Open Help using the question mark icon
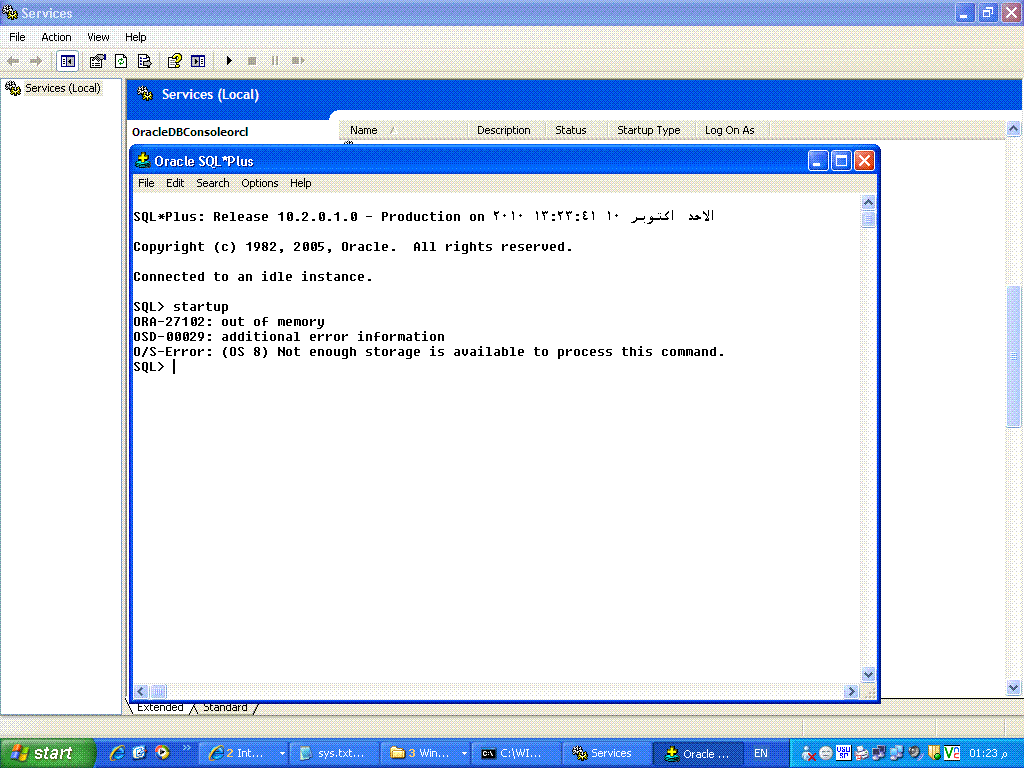Viewport: 1024px width, 768px height. [x=174, y=61]
